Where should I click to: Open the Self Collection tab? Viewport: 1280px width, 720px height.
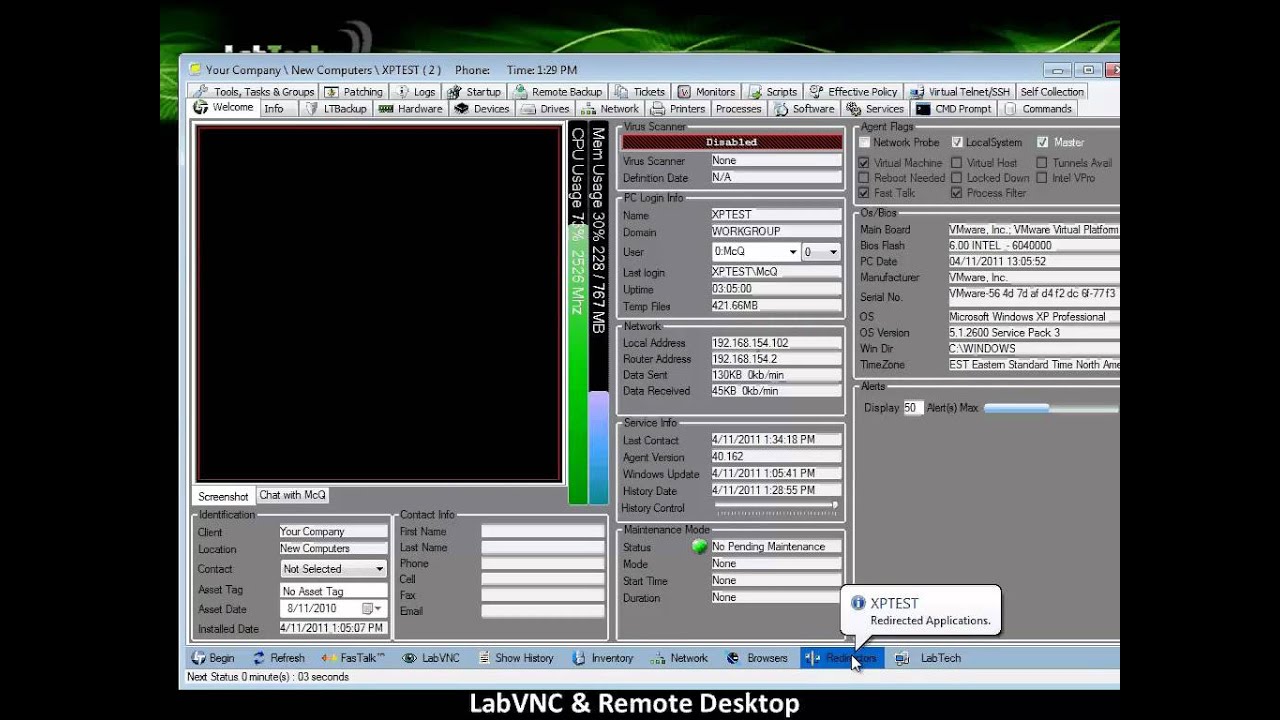1051,91
